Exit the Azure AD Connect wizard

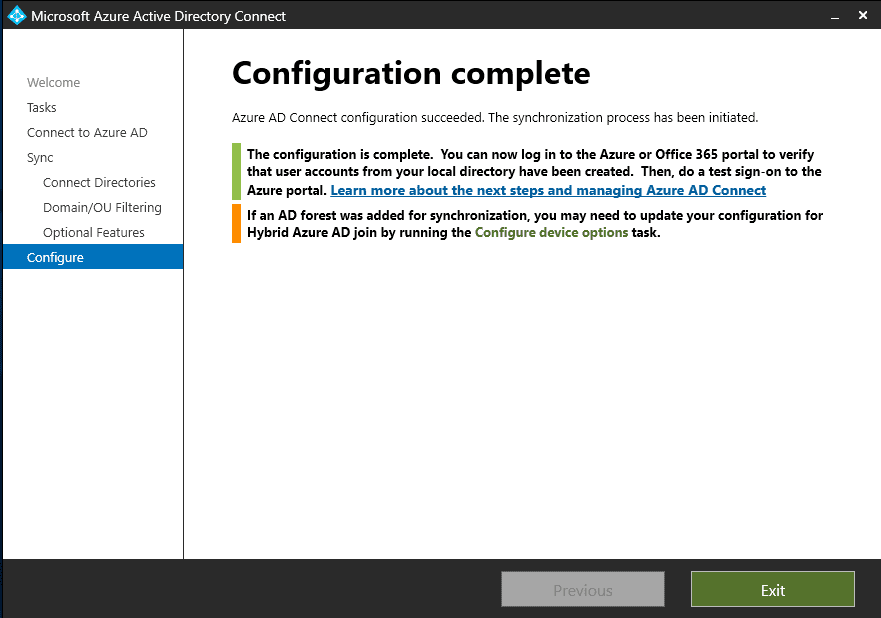coord(773,589)
